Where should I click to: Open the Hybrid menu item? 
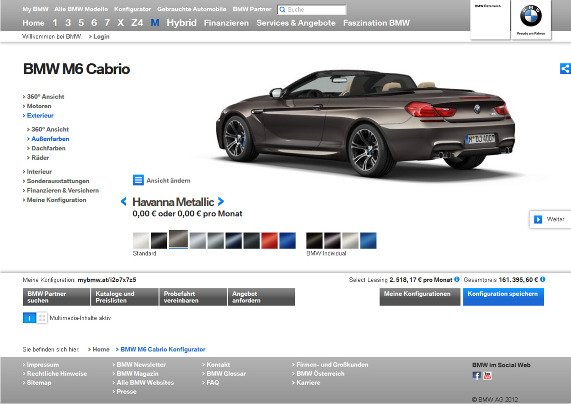point(181,23)
